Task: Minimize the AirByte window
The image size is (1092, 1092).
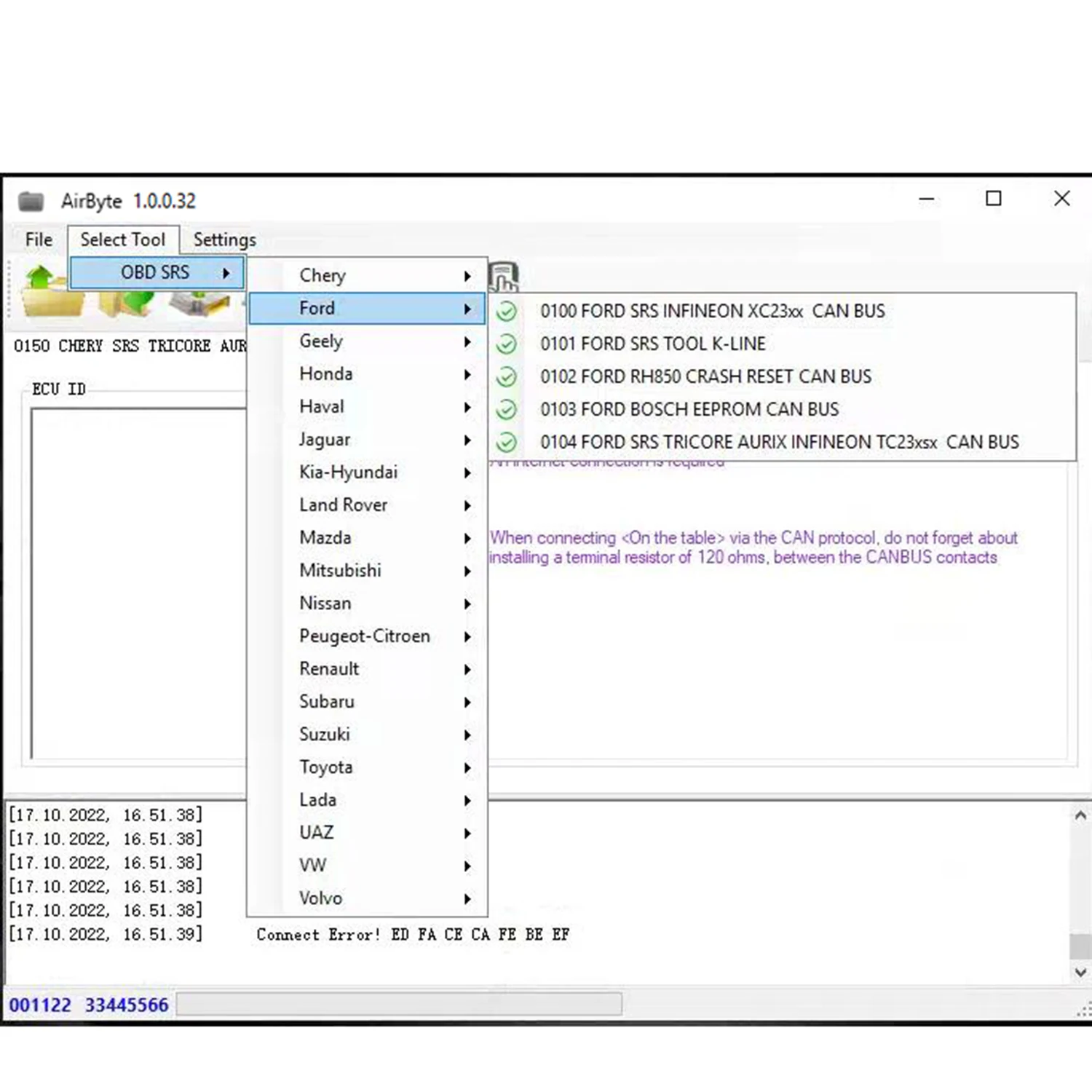Action: [927, 199]
